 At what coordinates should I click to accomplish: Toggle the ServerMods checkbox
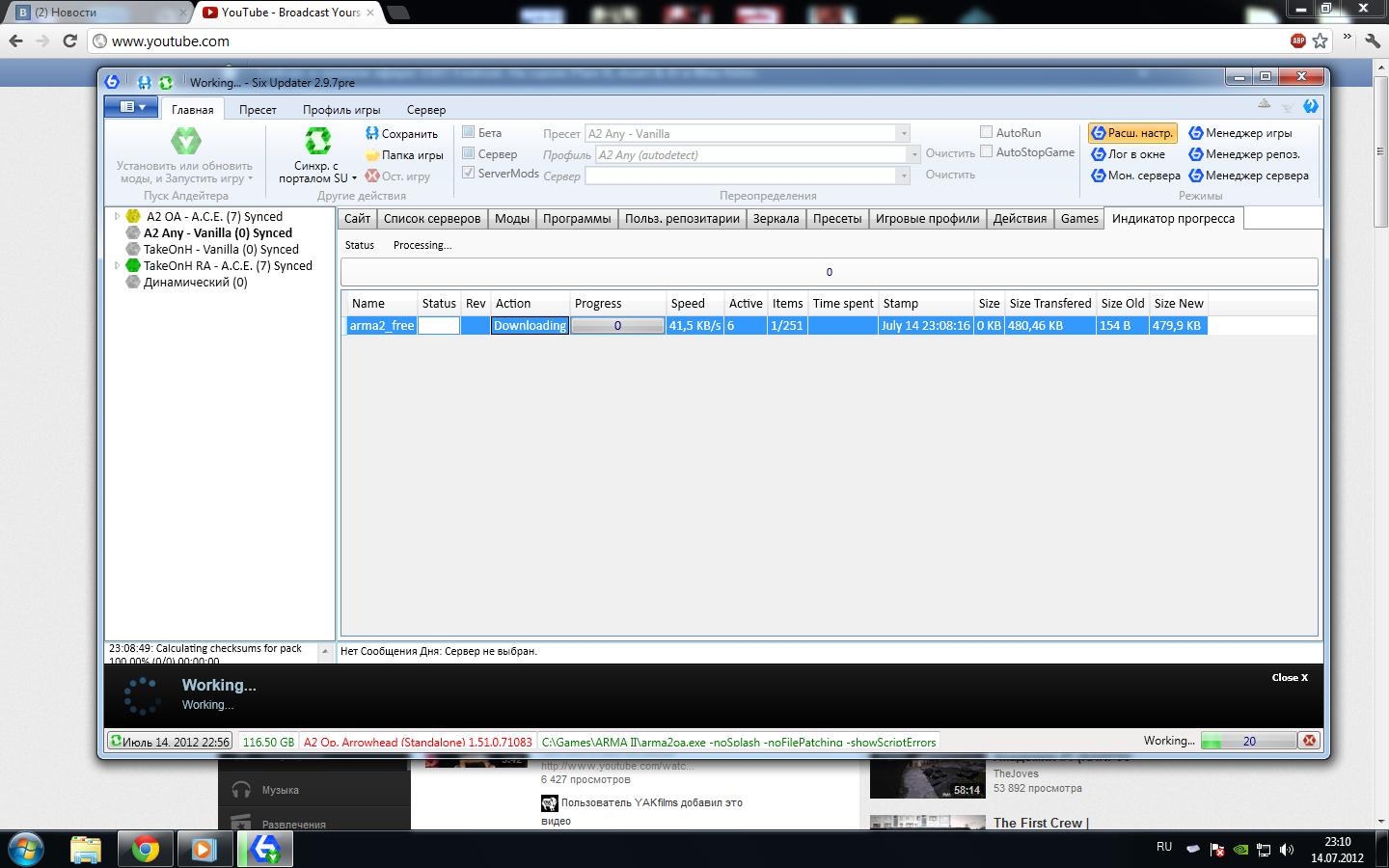point(469,173)
